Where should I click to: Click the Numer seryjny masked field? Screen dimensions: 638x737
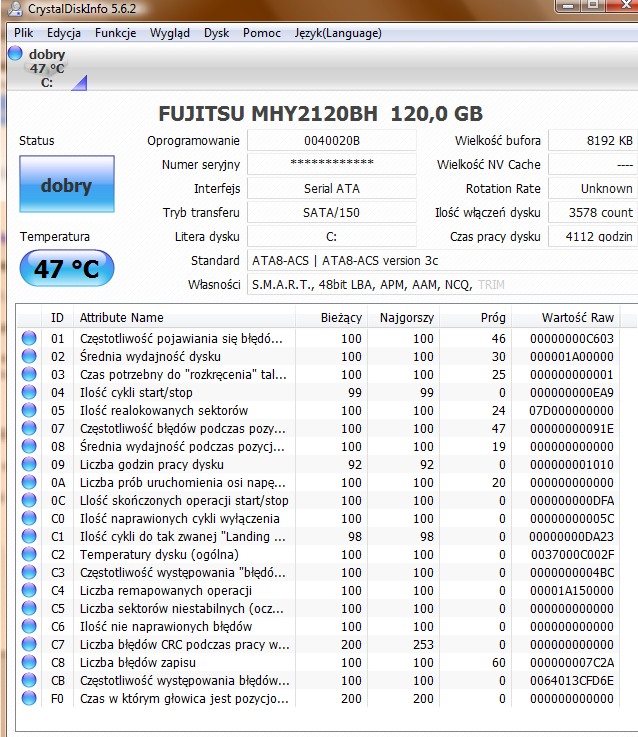point(332,165)
